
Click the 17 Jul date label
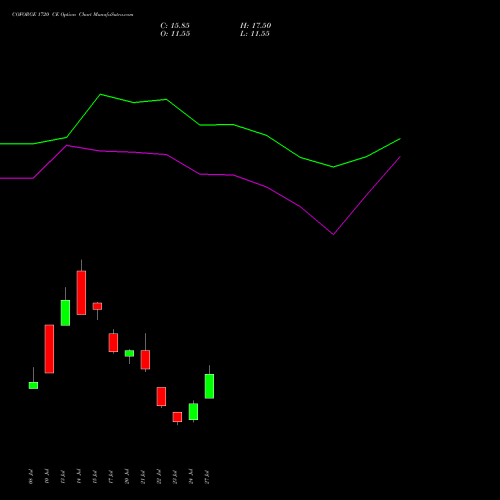[111, 477]
